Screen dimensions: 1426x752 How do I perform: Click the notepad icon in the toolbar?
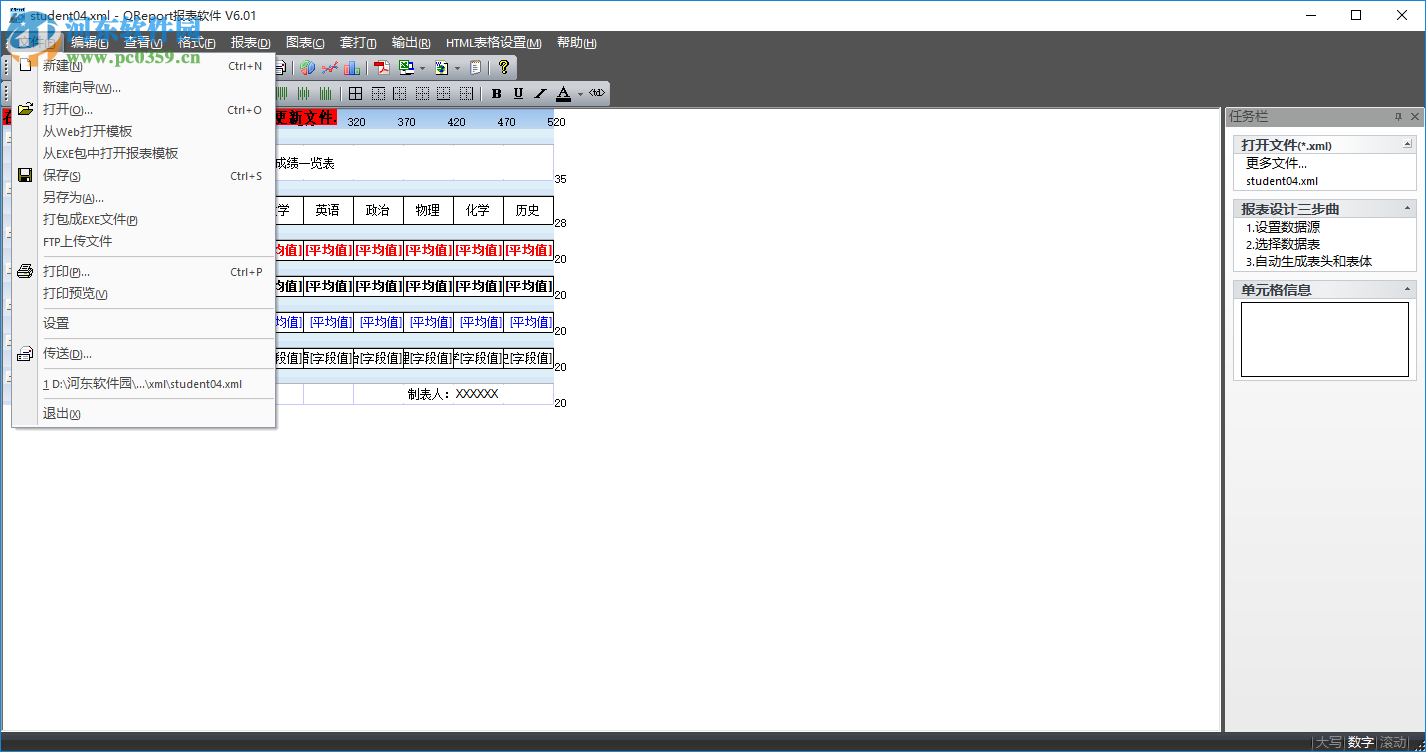(x=475, y=67)
